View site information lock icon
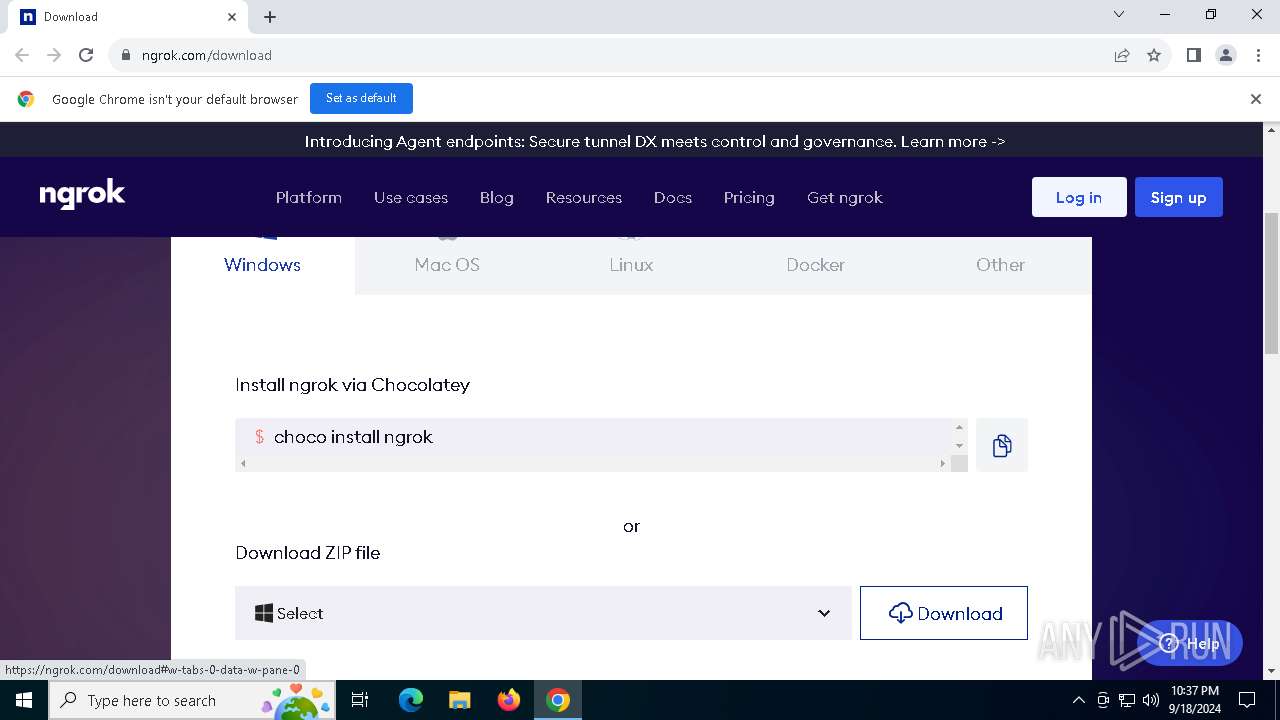The height and width of the screenshot is (720, 1280). click(126, 55)
